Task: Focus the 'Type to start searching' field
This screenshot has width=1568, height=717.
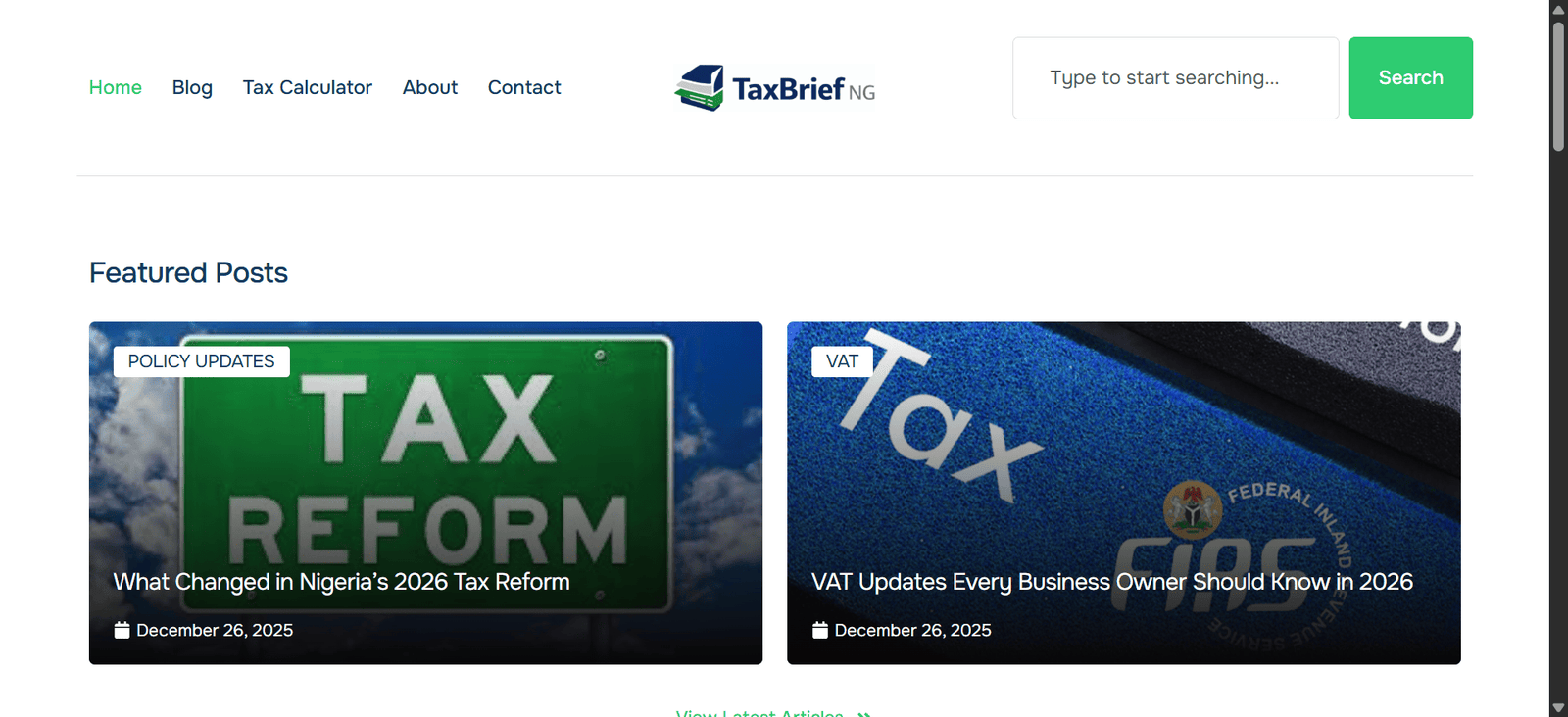Action: pos(1176,78)
